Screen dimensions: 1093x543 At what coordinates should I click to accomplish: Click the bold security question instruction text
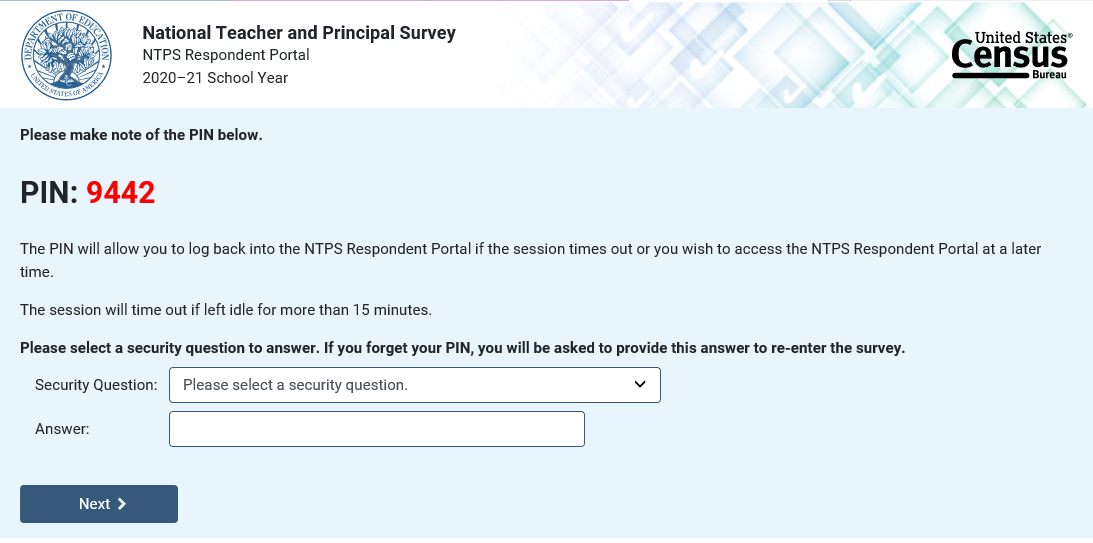pos(462,348)
